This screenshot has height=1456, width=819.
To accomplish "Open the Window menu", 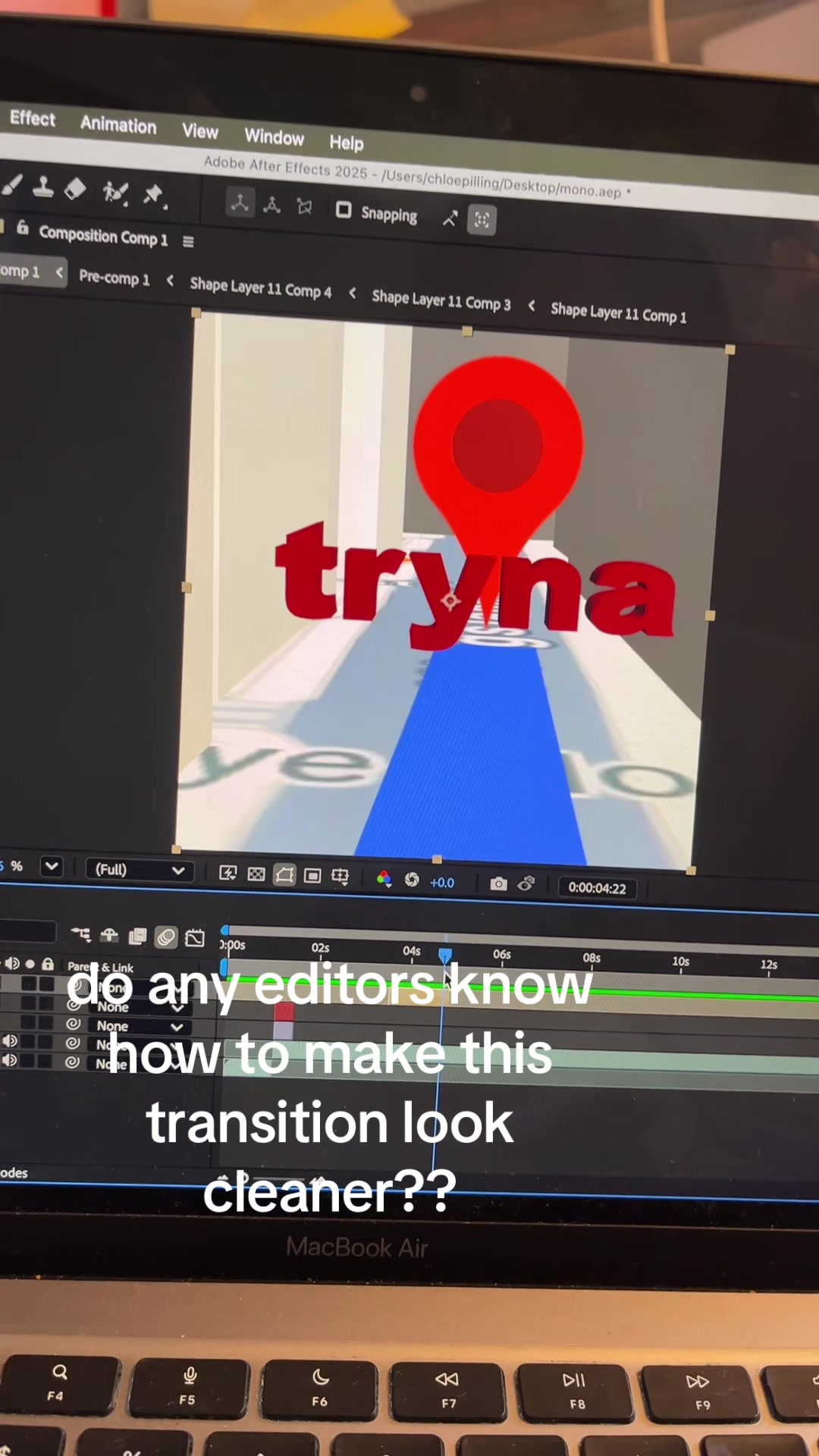I will pos(274,137).
